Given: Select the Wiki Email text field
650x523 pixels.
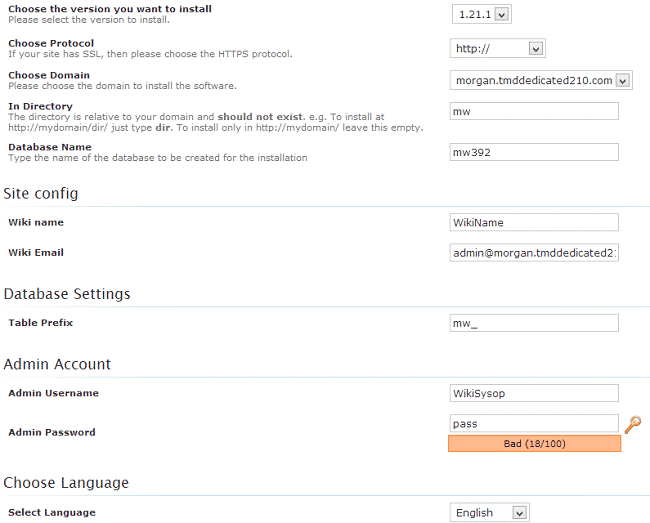Looking at the screenshot, I should pos(534,253).
